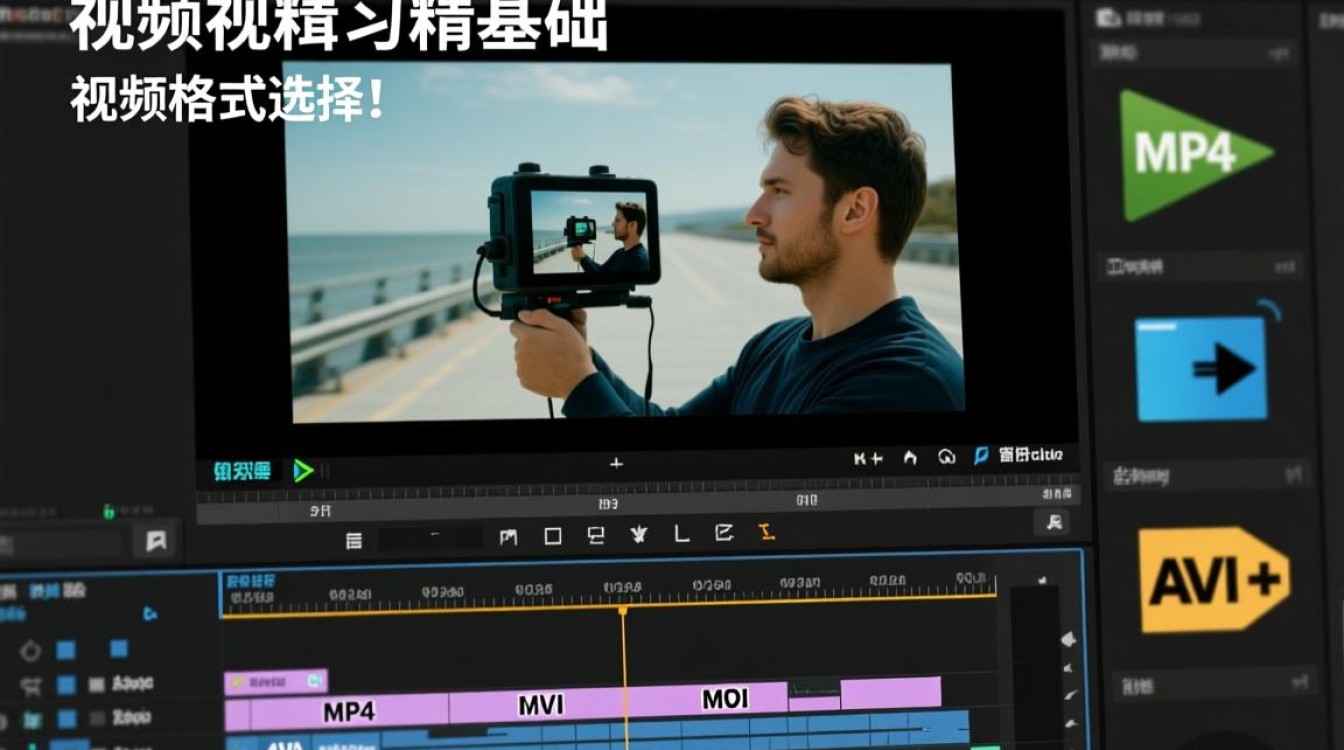Viewport: 1344px width, 750px height.
Task: Click the blue flag icon beside the clide label
Action: point(981,456)
